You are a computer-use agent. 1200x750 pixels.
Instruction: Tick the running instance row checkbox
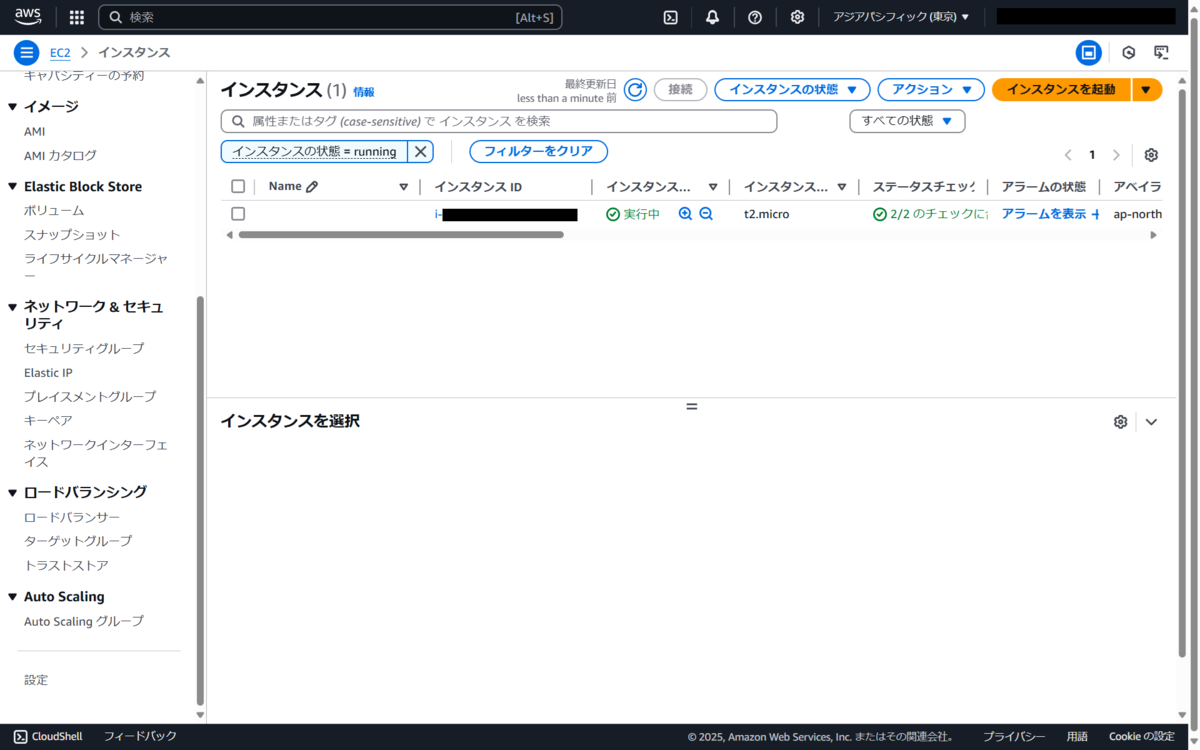pyautogui.click(x=238, y=214)
